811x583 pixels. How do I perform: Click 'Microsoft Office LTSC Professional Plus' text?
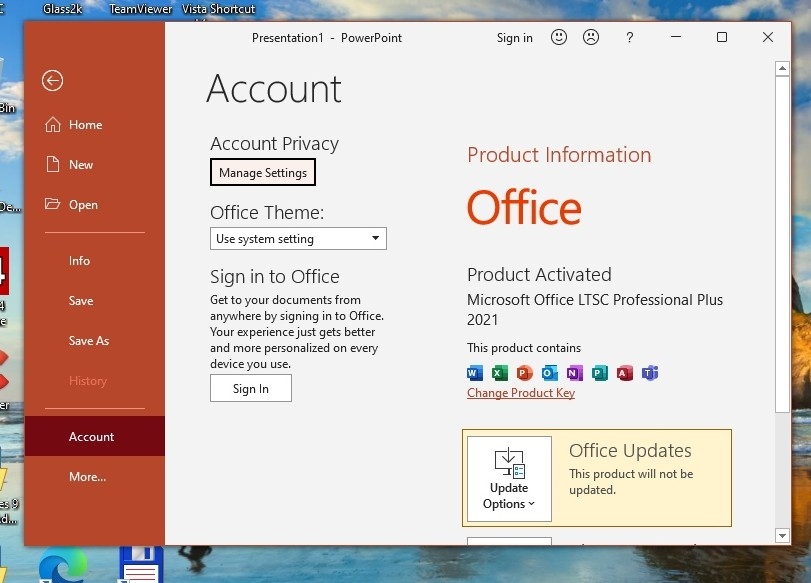[x=595, y=300]
